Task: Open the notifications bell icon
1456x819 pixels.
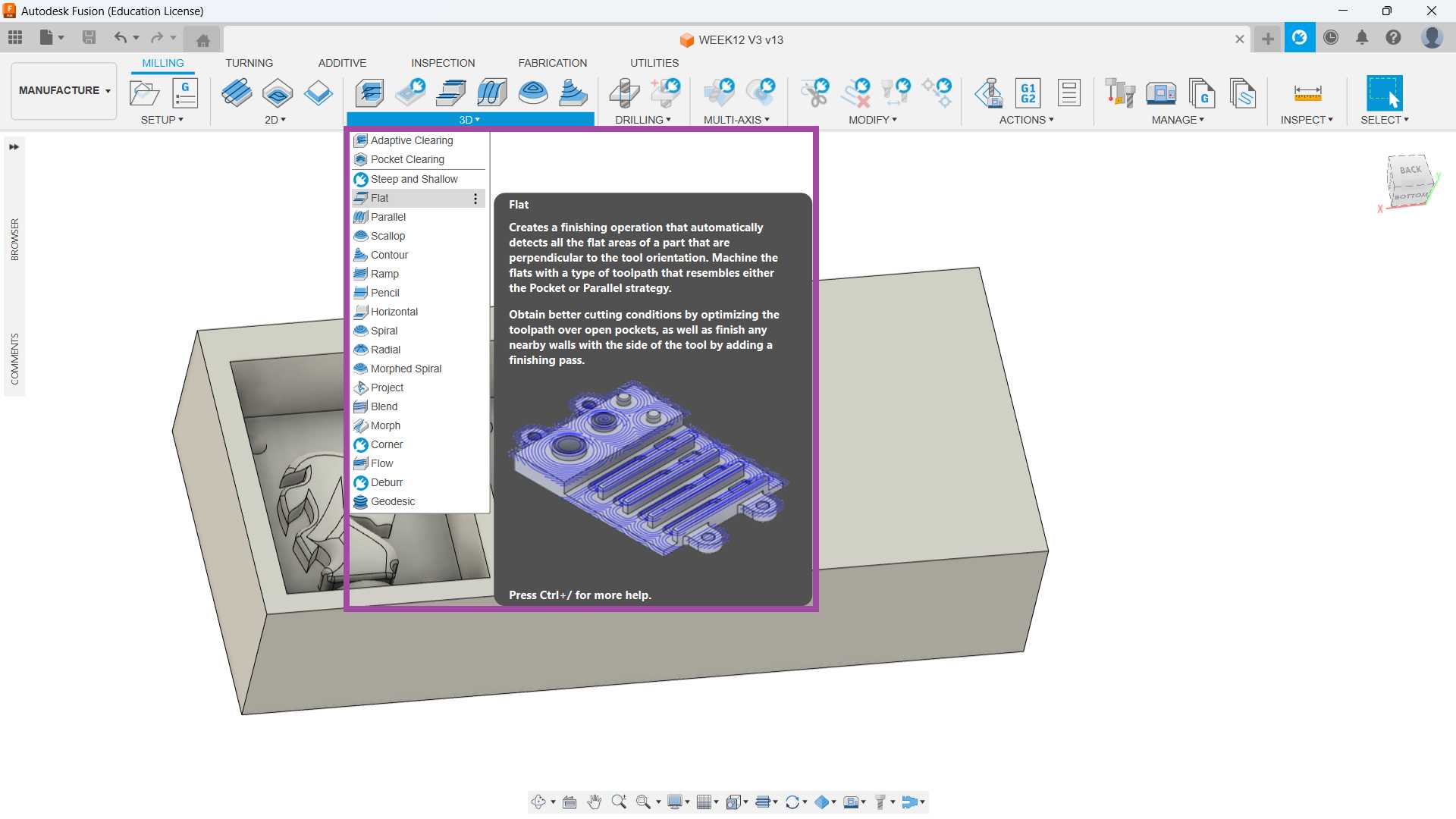Action: (x=1362, y=38)
